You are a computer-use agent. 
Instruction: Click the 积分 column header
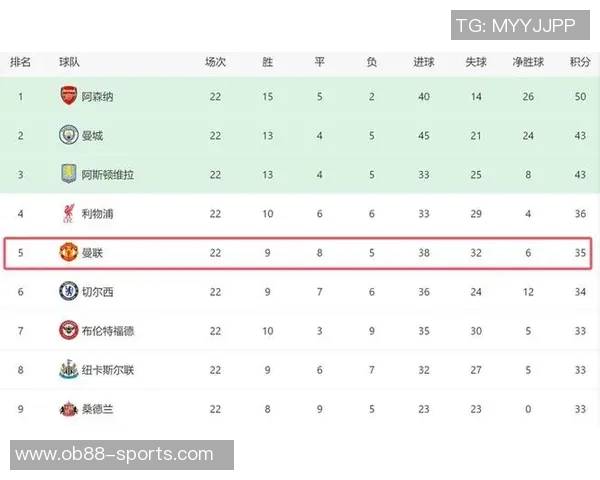point(580,62)
